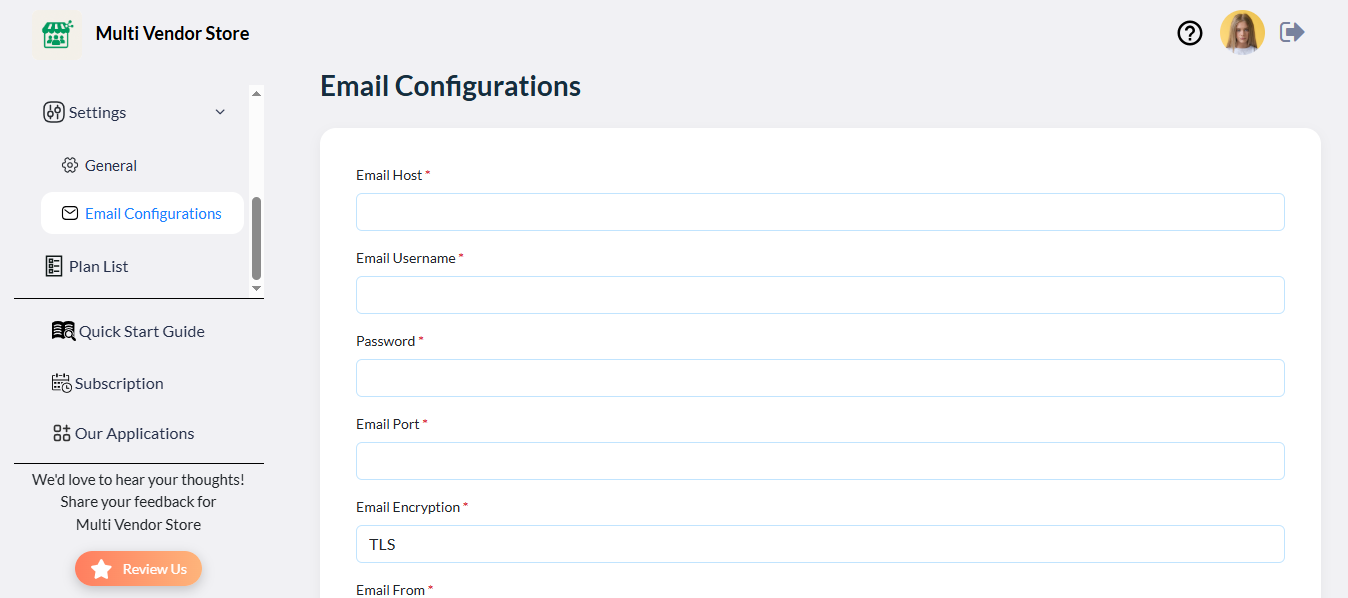Image resolution: width=1348 pixels, height=598 pixels.
Task: Click the user profile avatar
Action: tap(1242, 33)
